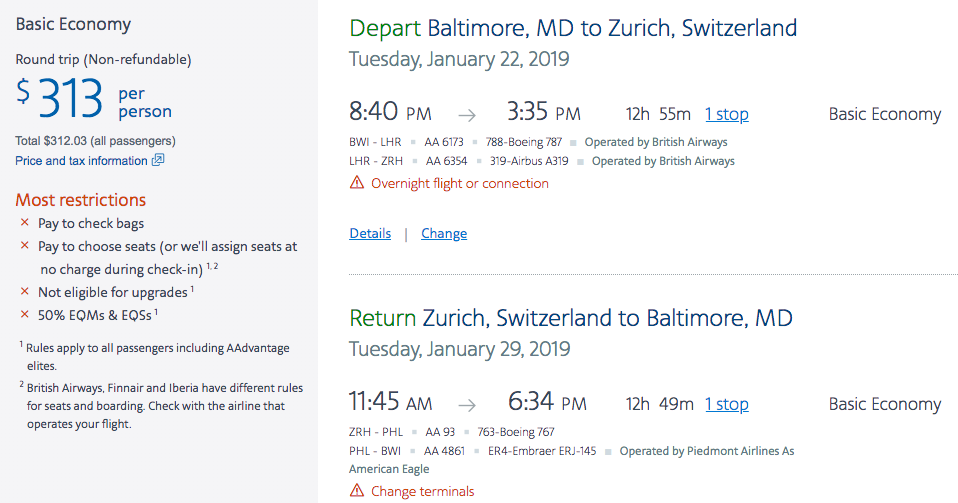Click the Change terminals warning text
Image resolution: width=958 pixels, height=503 pixels.
coord(422,491)
